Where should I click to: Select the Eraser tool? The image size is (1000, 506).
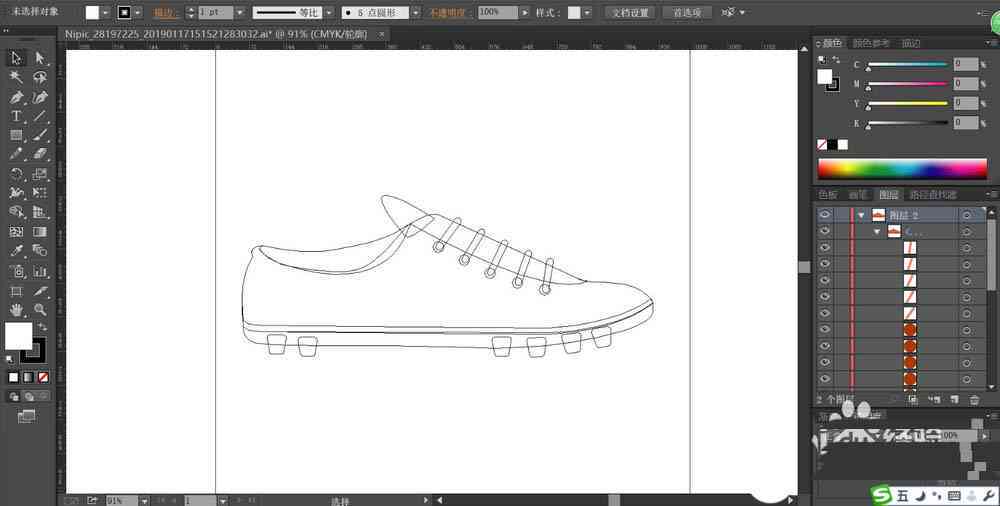(40, 154)
